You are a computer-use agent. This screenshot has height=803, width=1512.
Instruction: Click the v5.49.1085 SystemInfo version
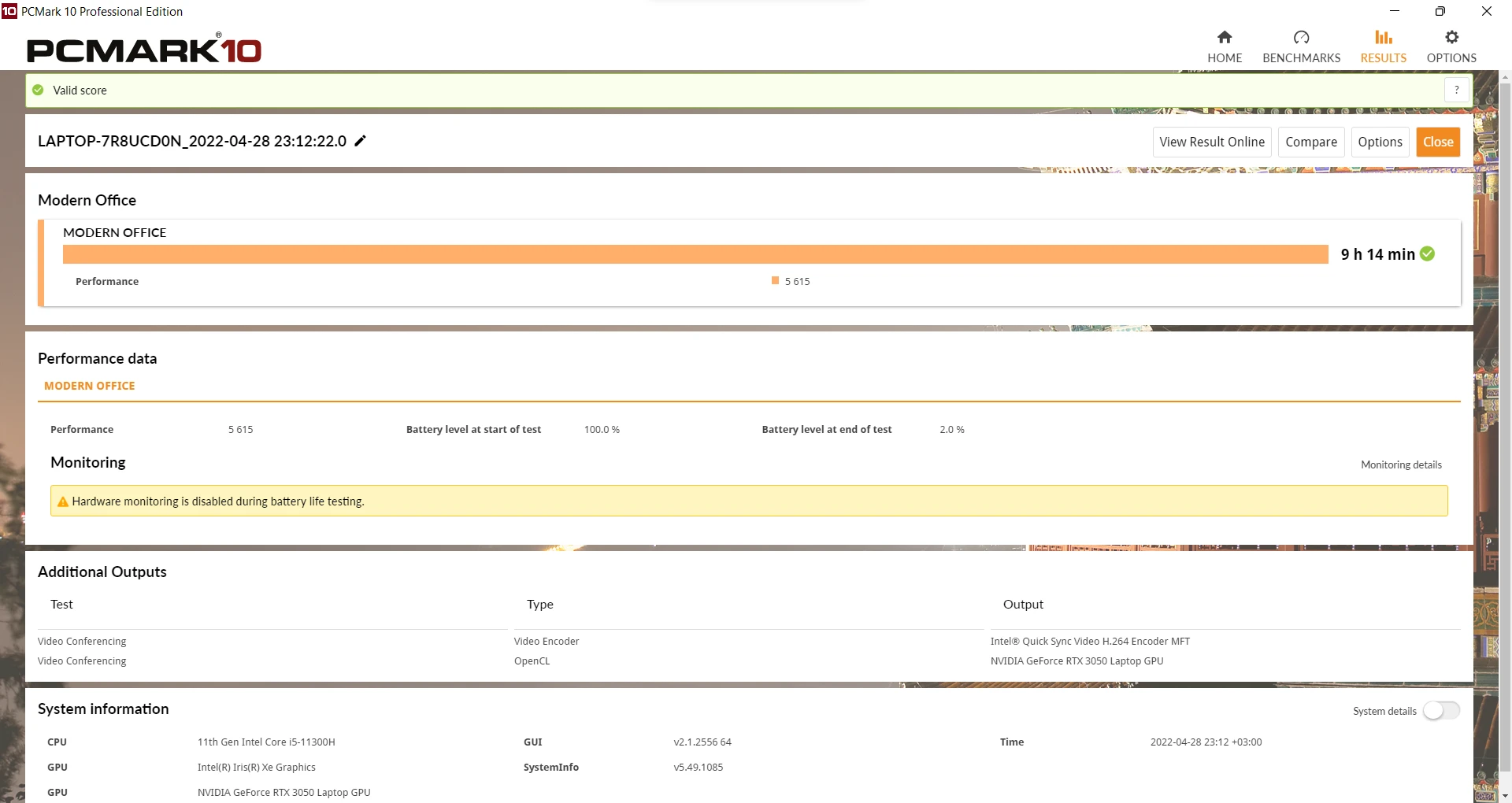point(699,768)
